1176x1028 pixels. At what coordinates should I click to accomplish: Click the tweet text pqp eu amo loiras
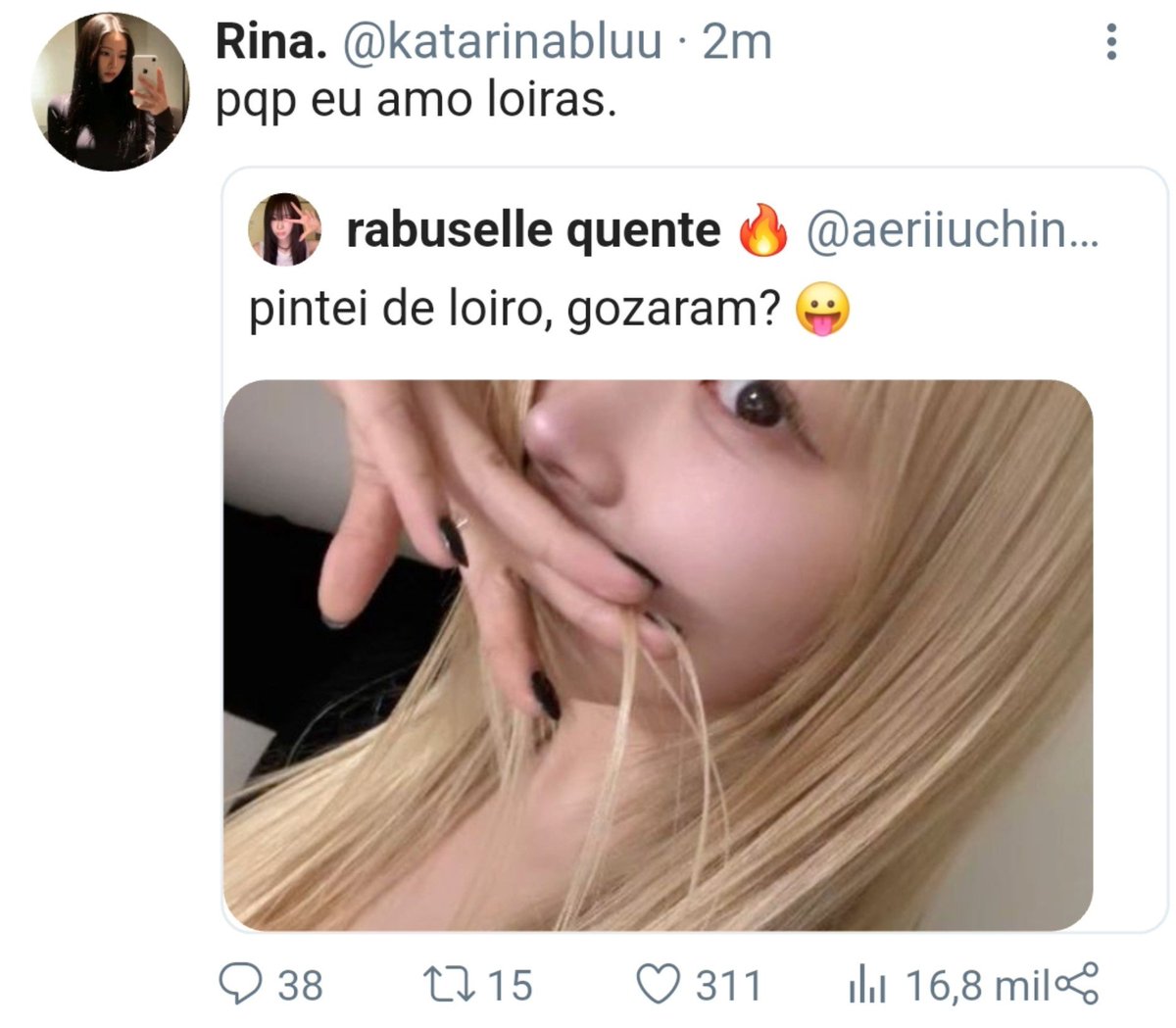point(416,101)
